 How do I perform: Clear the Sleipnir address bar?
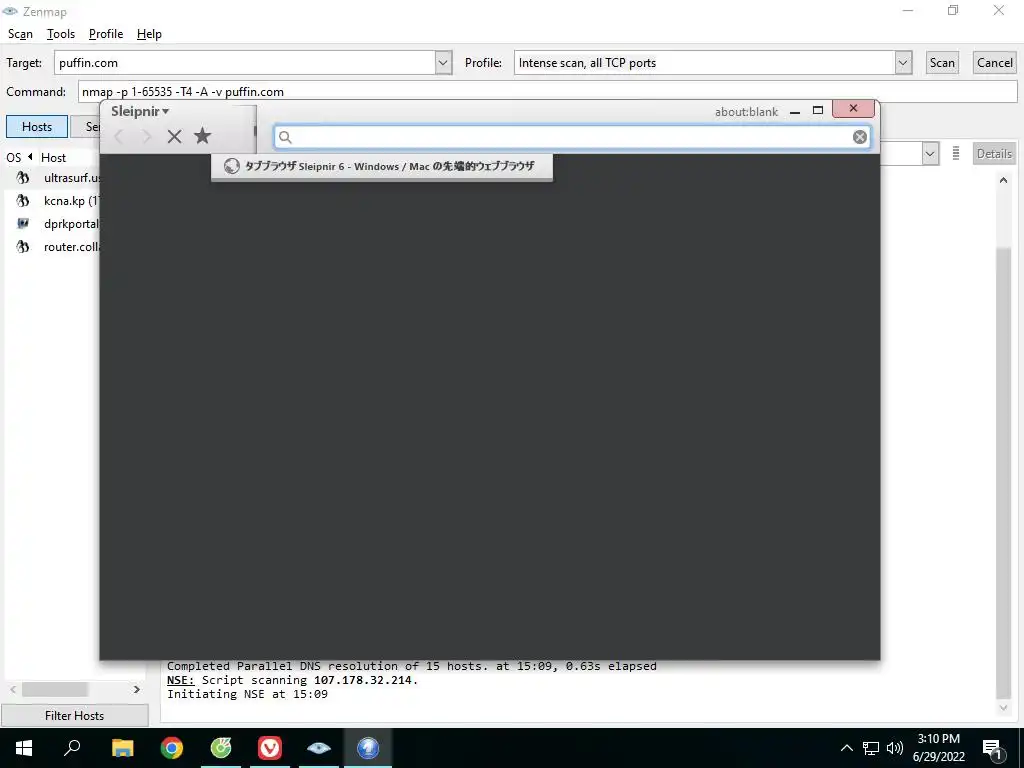coord(860,136)
